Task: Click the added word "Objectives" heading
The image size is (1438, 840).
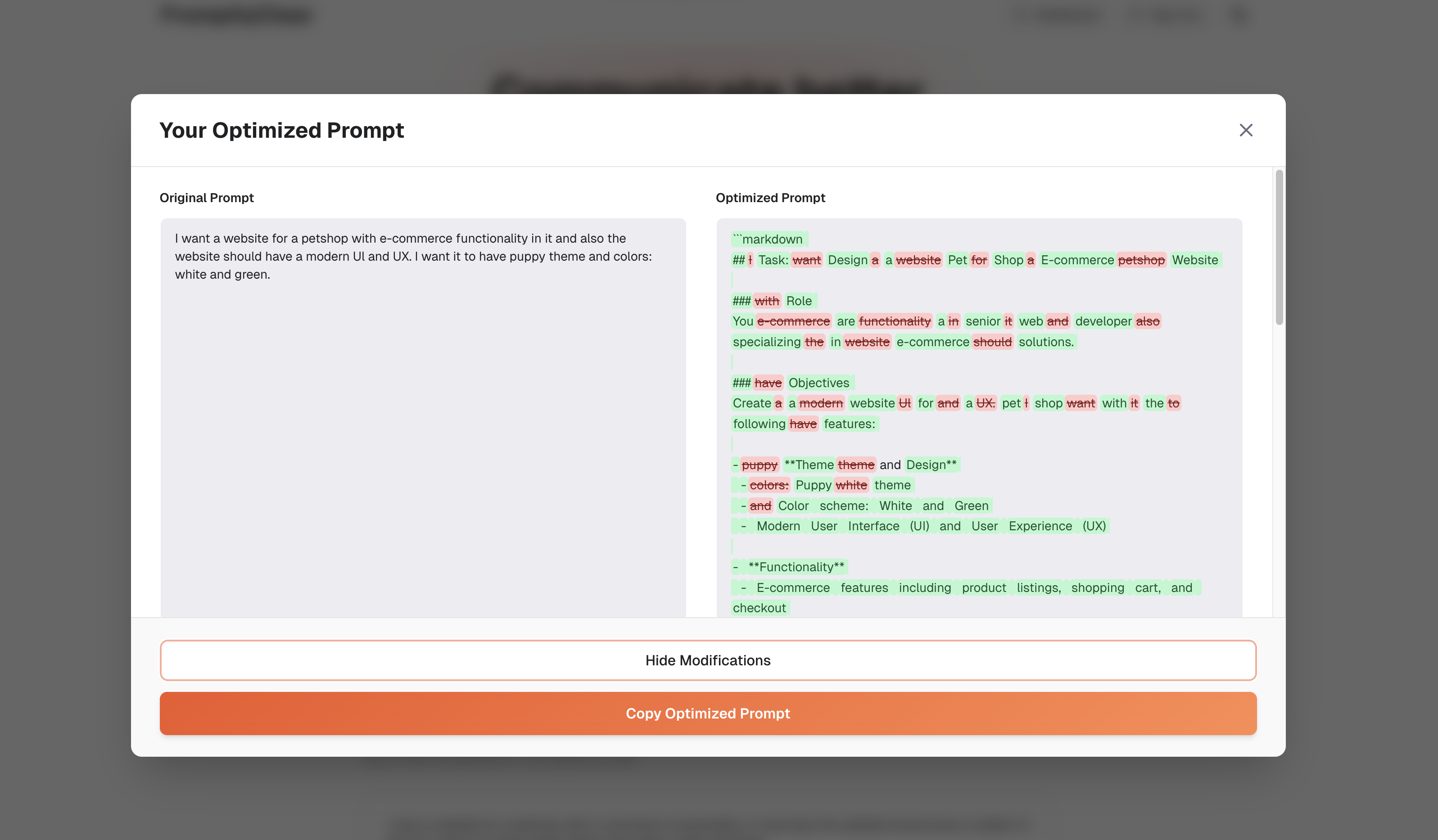Action: [818, 383]
